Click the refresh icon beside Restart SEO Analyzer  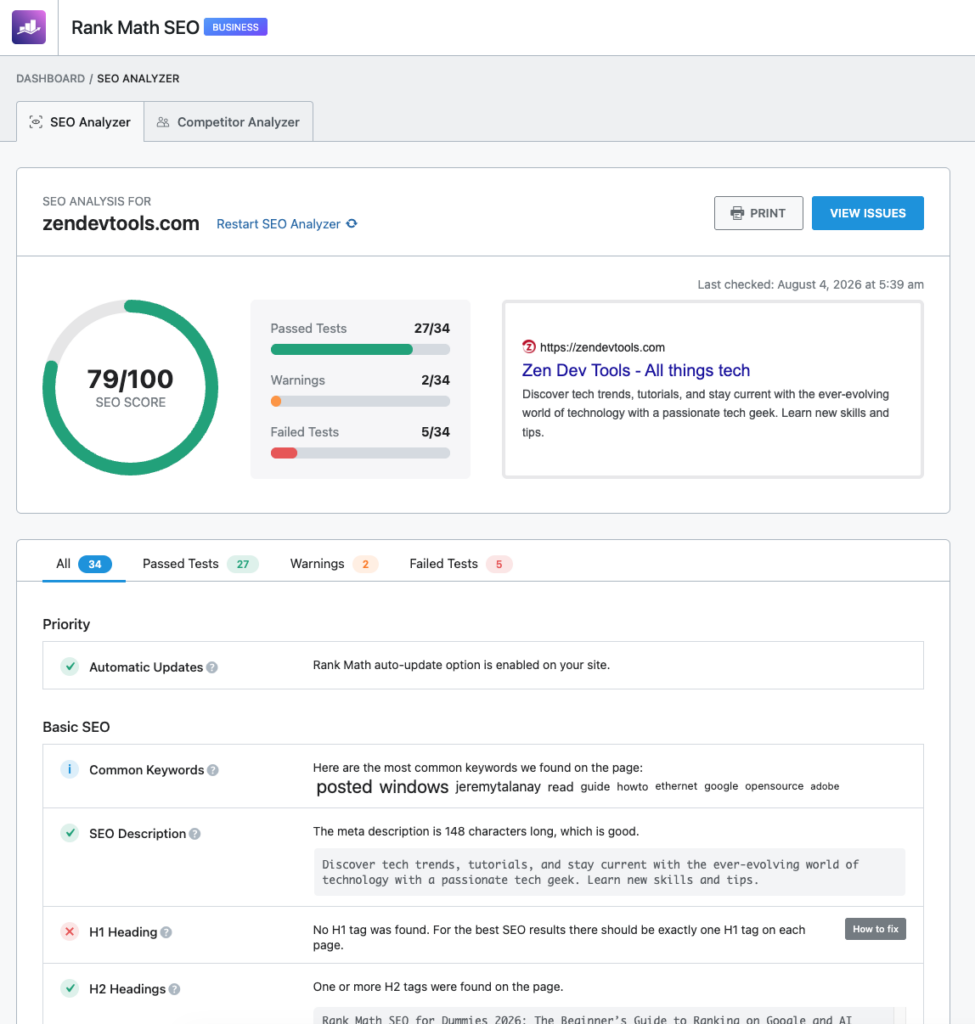(x=351, y=223)
